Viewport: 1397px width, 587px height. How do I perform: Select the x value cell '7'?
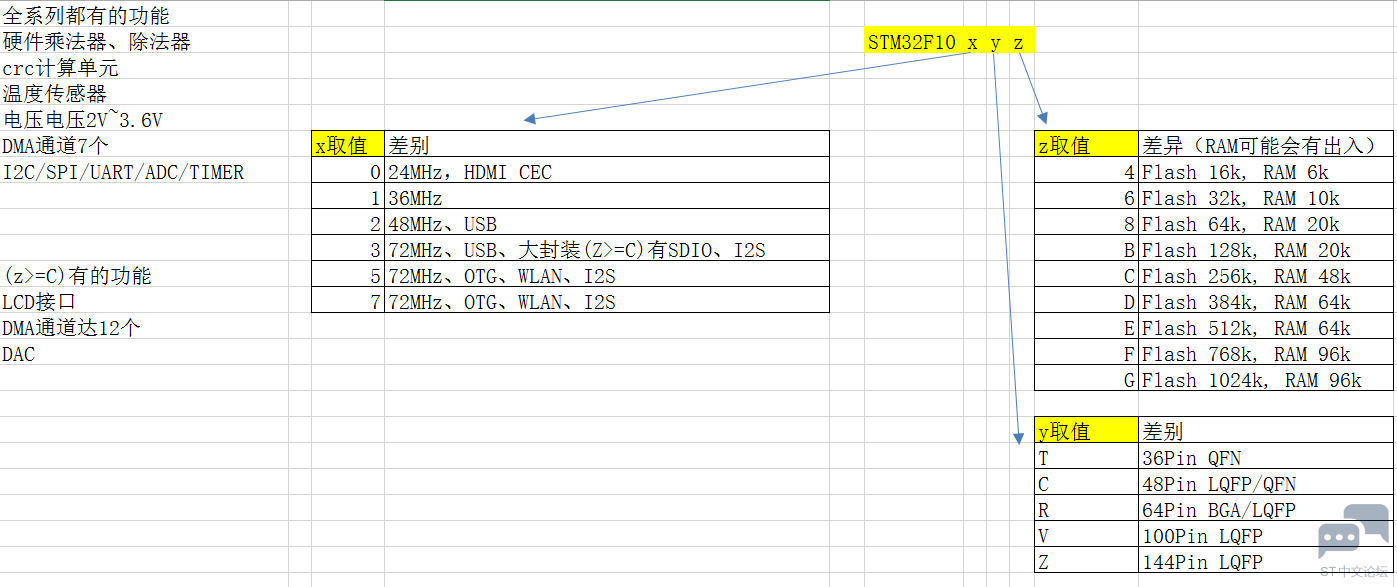coord(348,301)
